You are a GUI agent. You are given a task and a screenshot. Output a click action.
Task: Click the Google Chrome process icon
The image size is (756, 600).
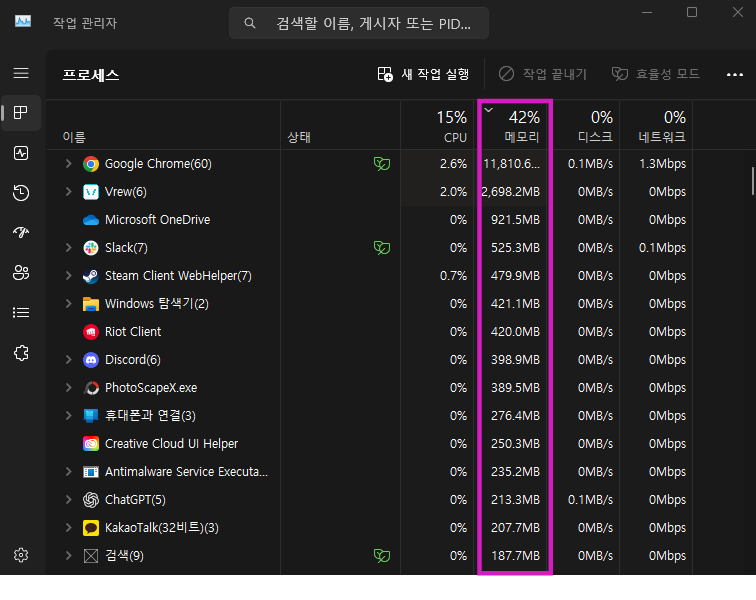[91, 164]
